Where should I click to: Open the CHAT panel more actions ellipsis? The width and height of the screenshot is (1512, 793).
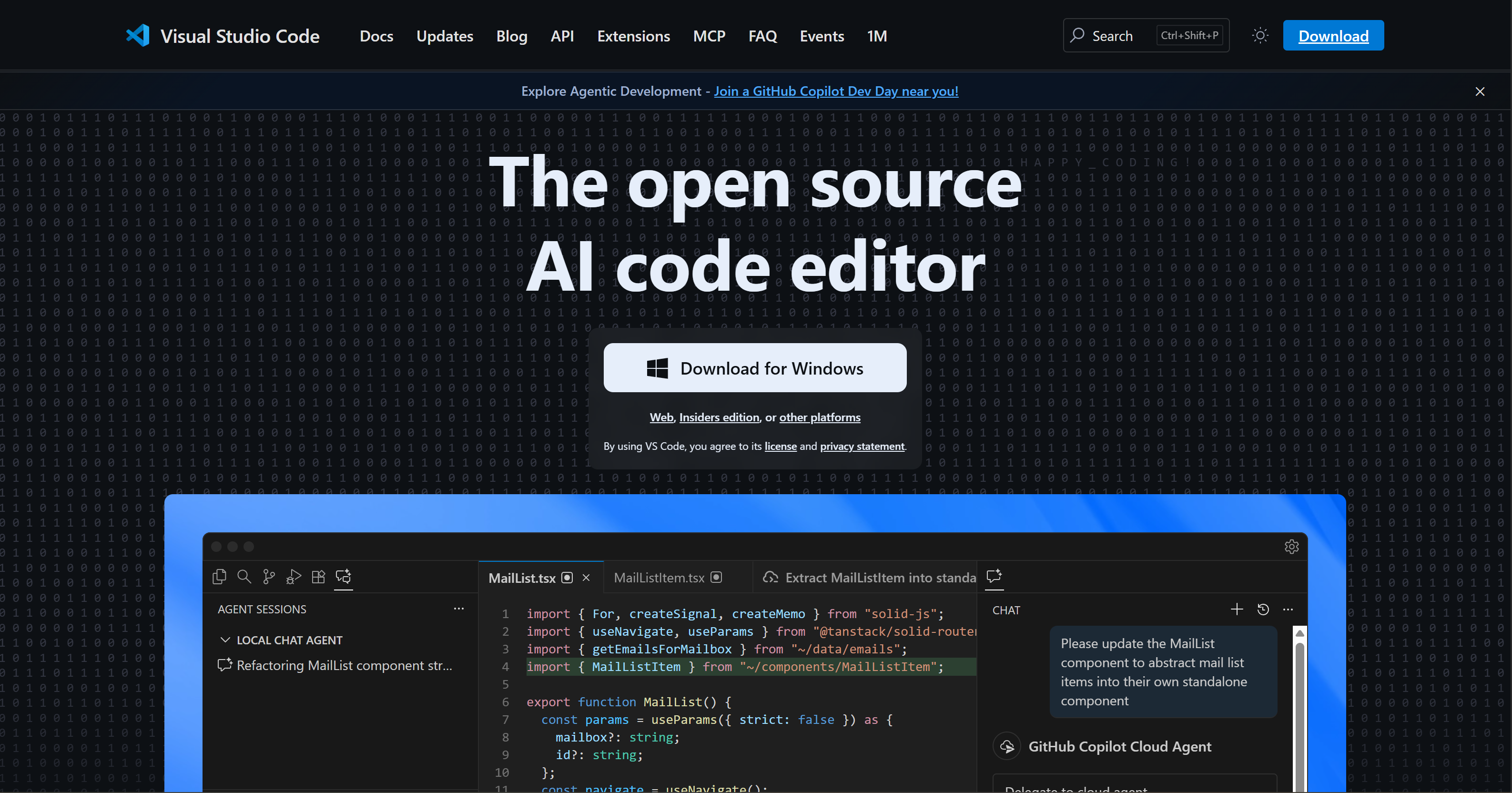1288,610
